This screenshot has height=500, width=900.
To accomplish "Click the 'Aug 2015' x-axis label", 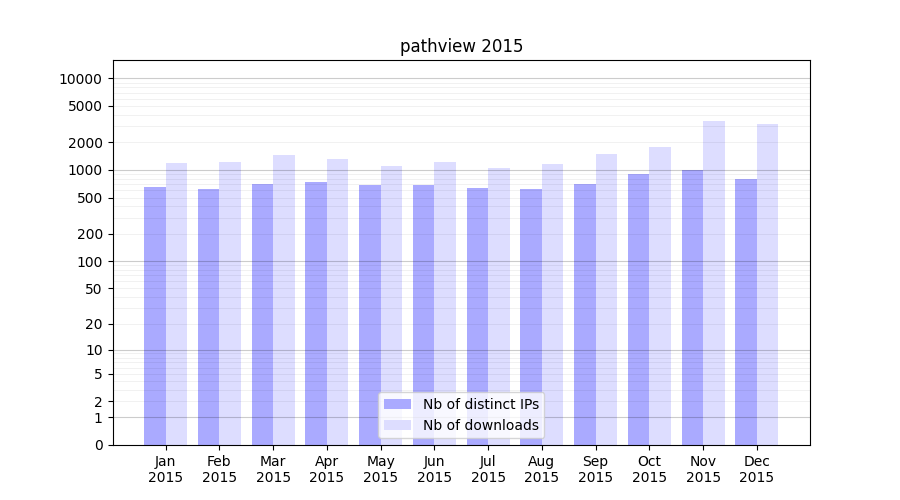I will click(542, 469).
